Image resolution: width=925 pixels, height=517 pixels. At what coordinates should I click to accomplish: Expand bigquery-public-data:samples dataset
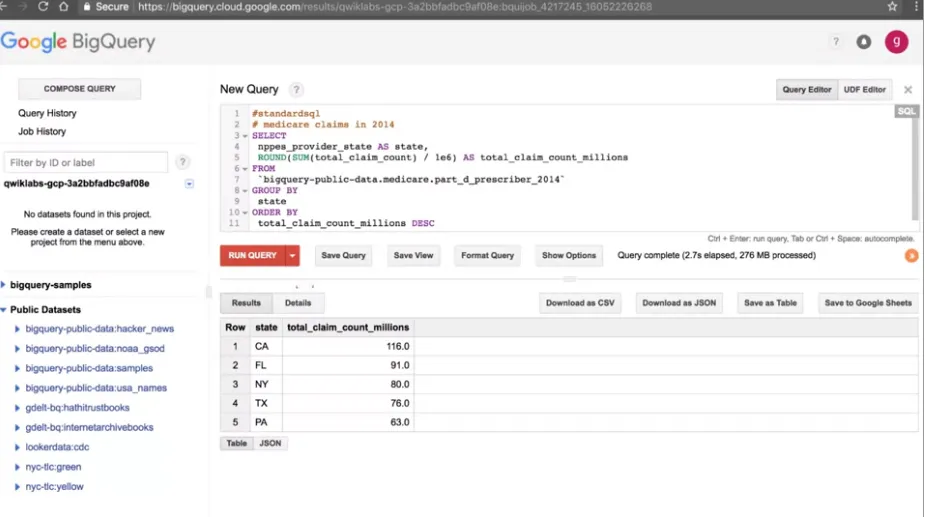[x=17, y=368]
